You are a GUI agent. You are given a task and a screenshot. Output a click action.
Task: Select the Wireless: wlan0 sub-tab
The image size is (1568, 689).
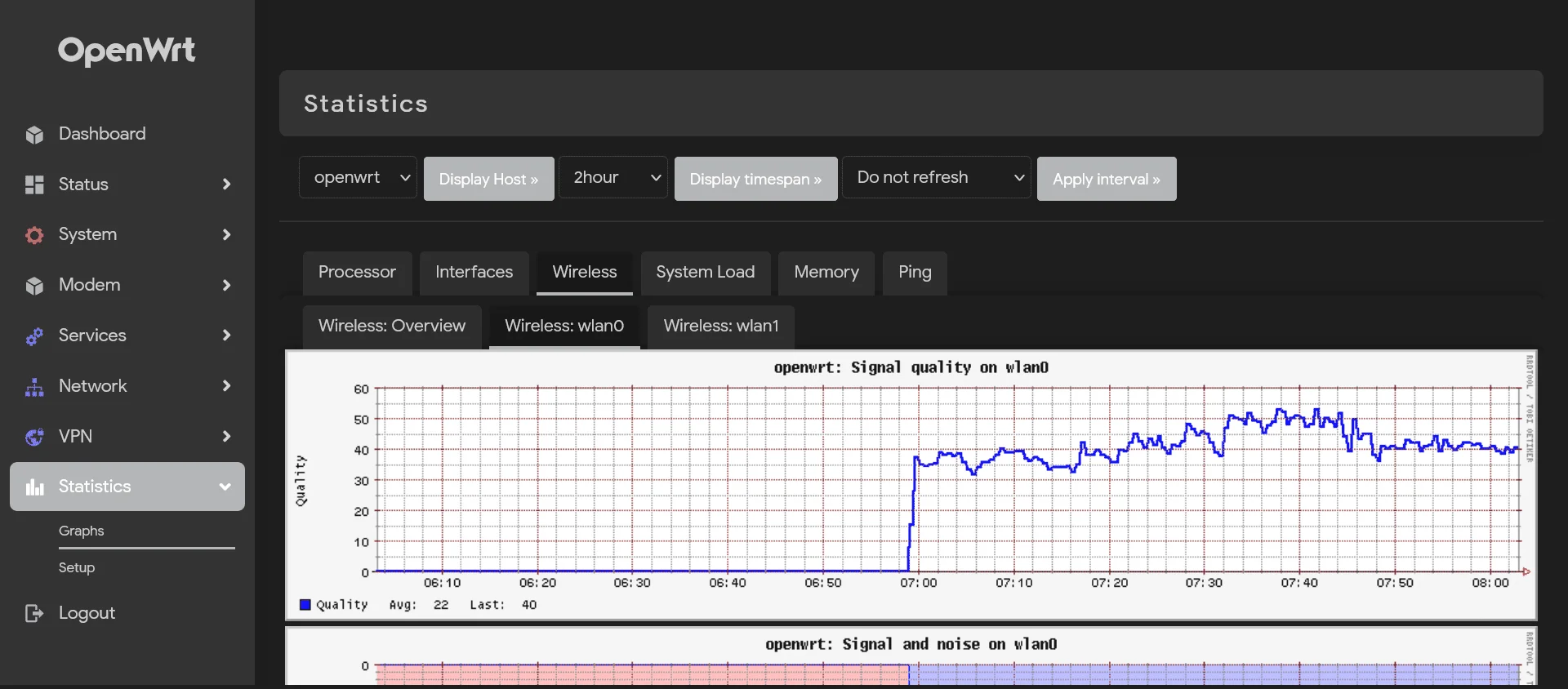(564, 327)
